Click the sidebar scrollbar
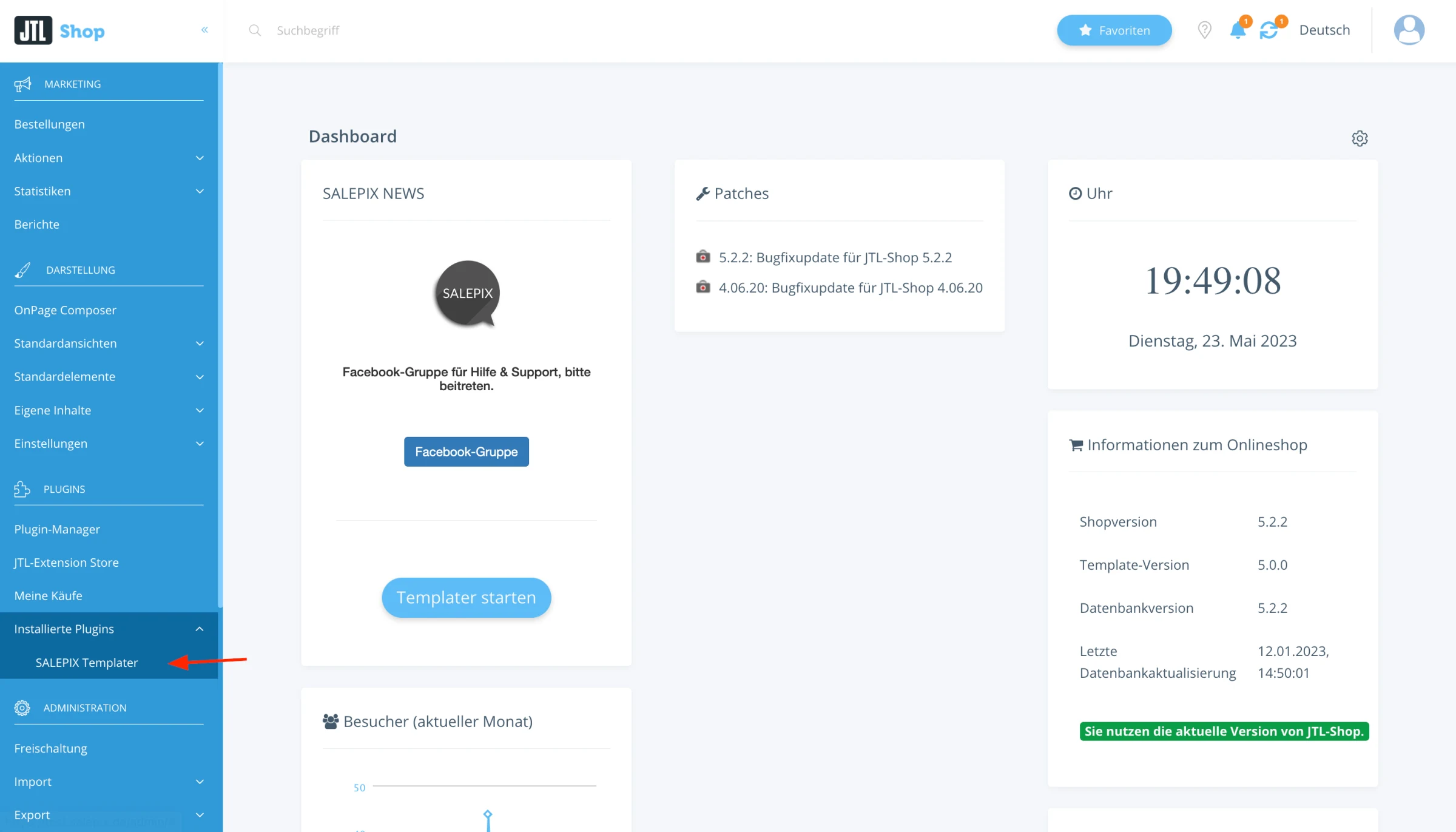The height and width of the screenshot is (832, 1456). point(220,334)
